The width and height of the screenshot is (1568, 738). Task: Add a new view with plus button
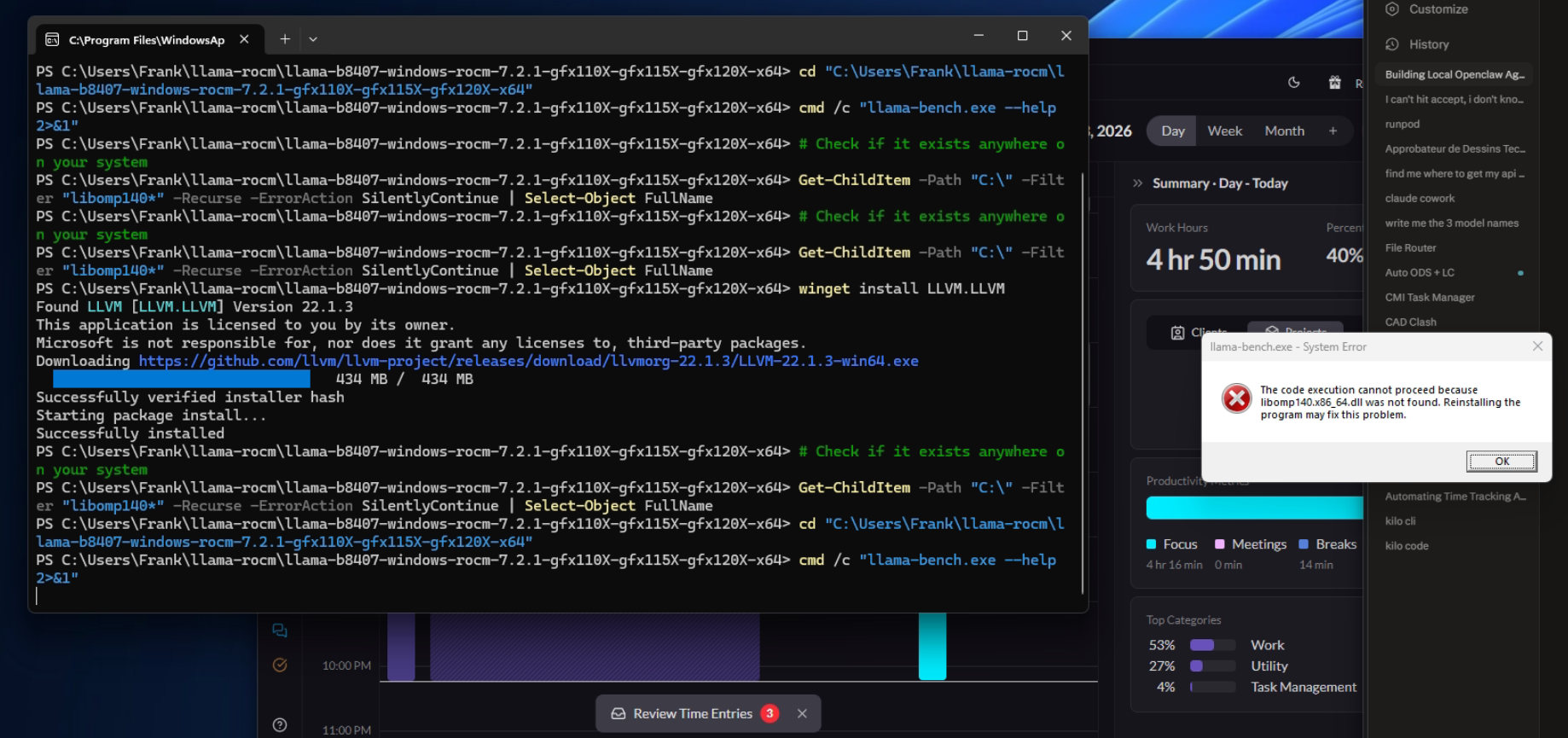point(1333,131)
